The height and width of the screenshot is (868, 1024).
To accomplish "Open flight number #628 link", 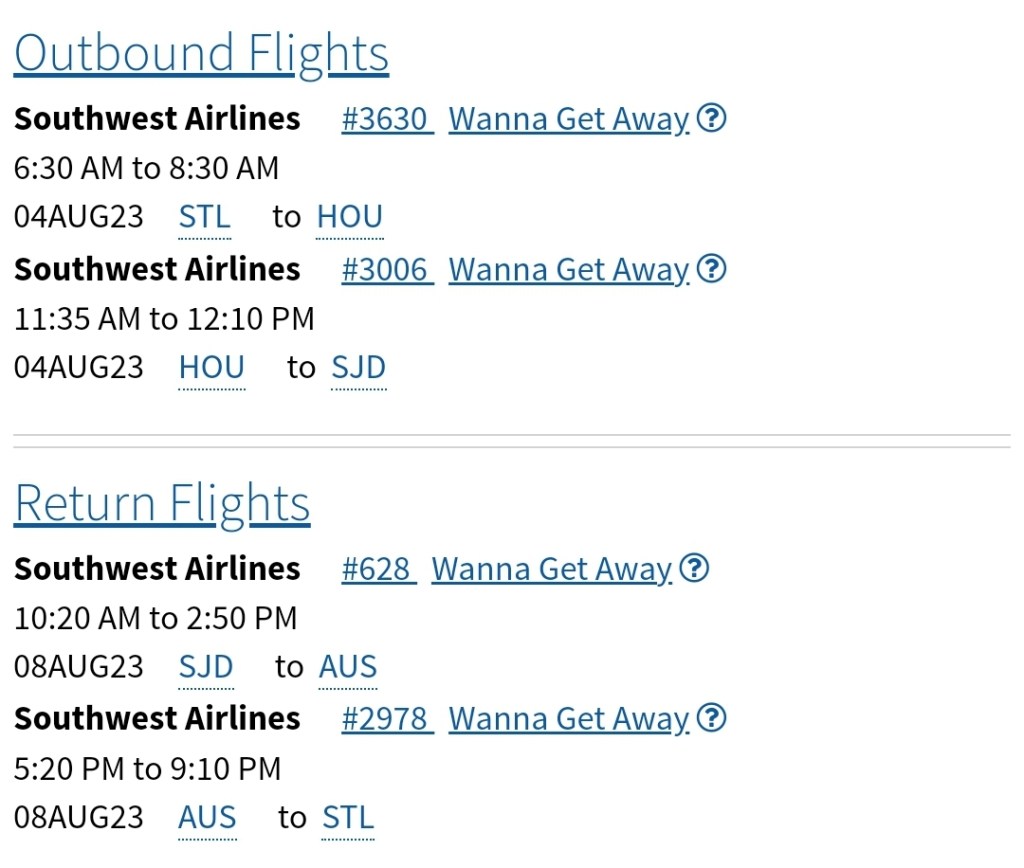I will [x=378, y=570].
